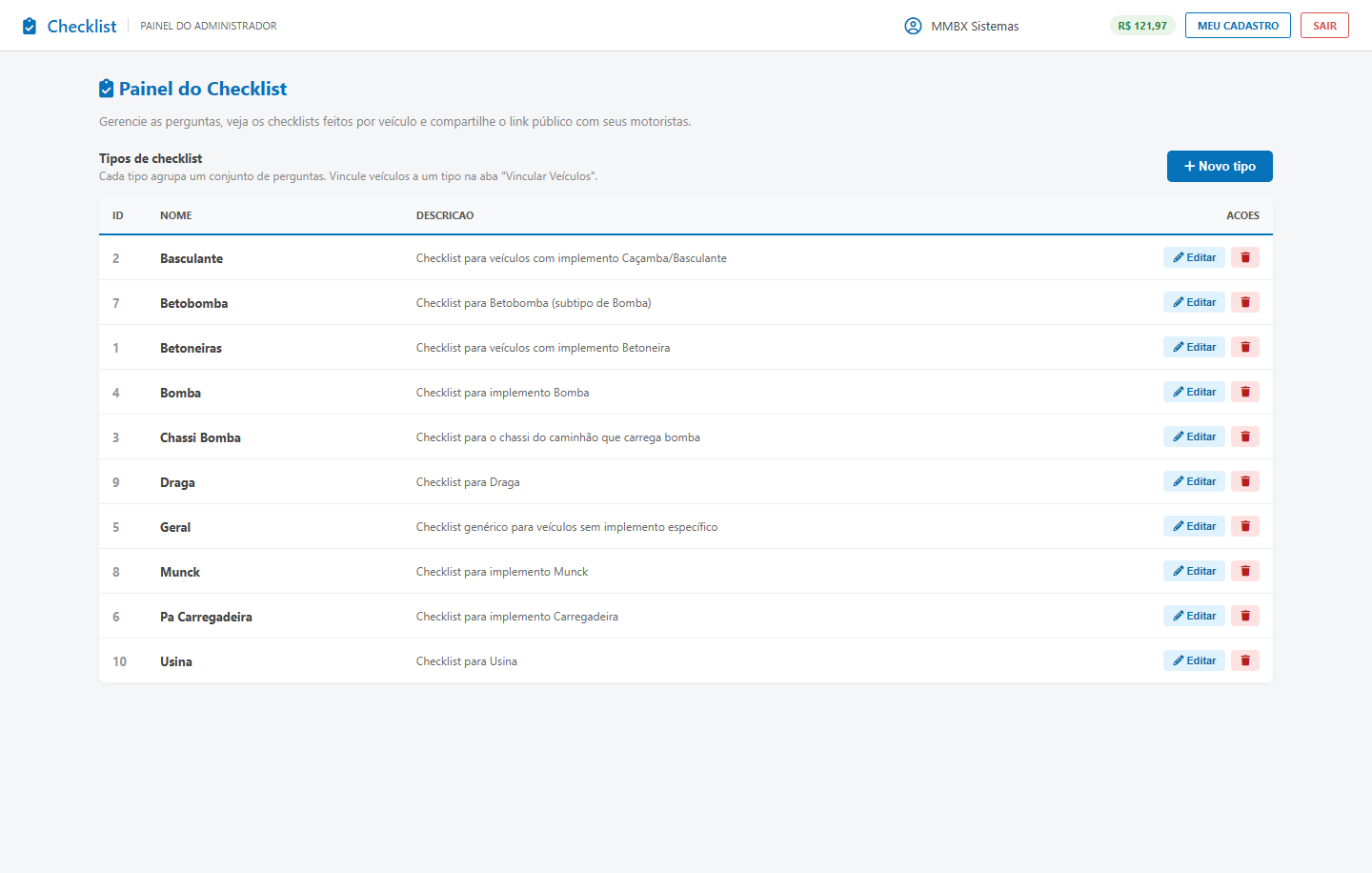This screenshot has height=873, width=1372.
Task: Delete the Geral checklist type
Action: [1245, 526]
